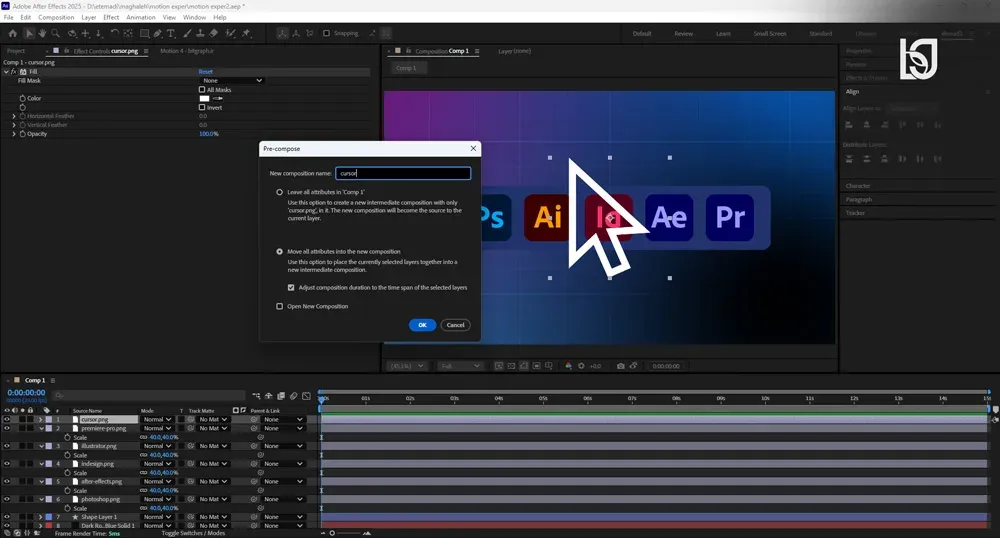The width and height of the screenshot is (1000, 538).
Task: Expand the Shape Layer 1 twirl arrow
Action: point(41,517)
